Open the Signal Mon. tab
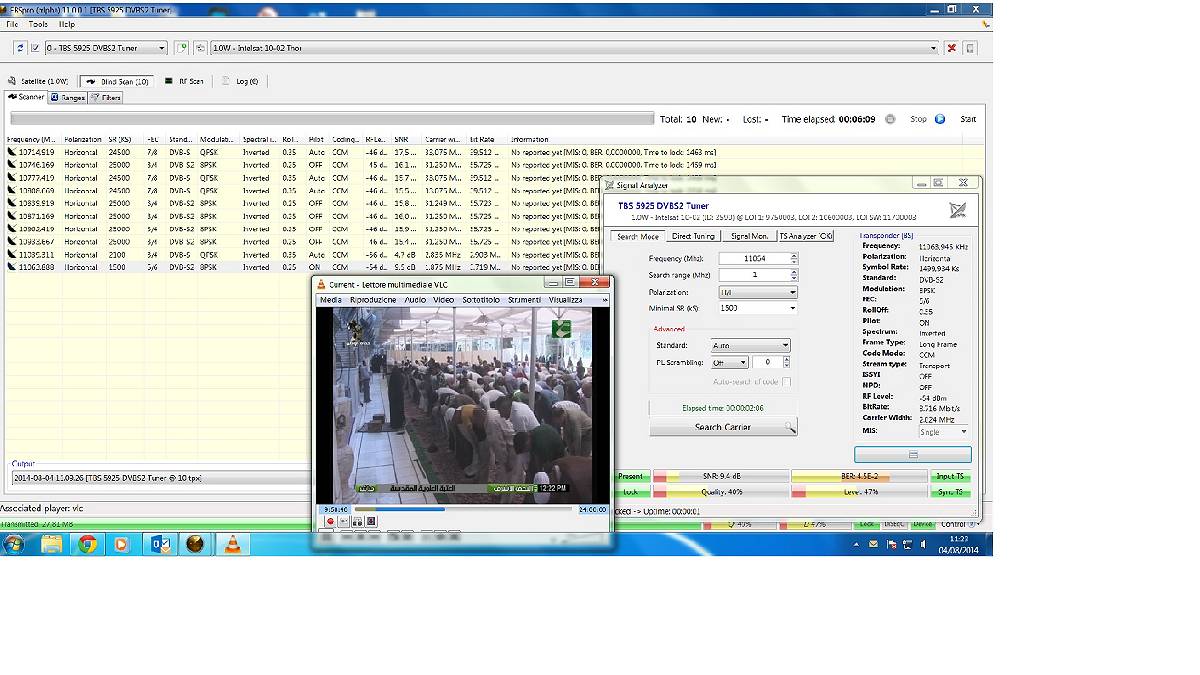 pyautogui.click(x=749, y=237)
